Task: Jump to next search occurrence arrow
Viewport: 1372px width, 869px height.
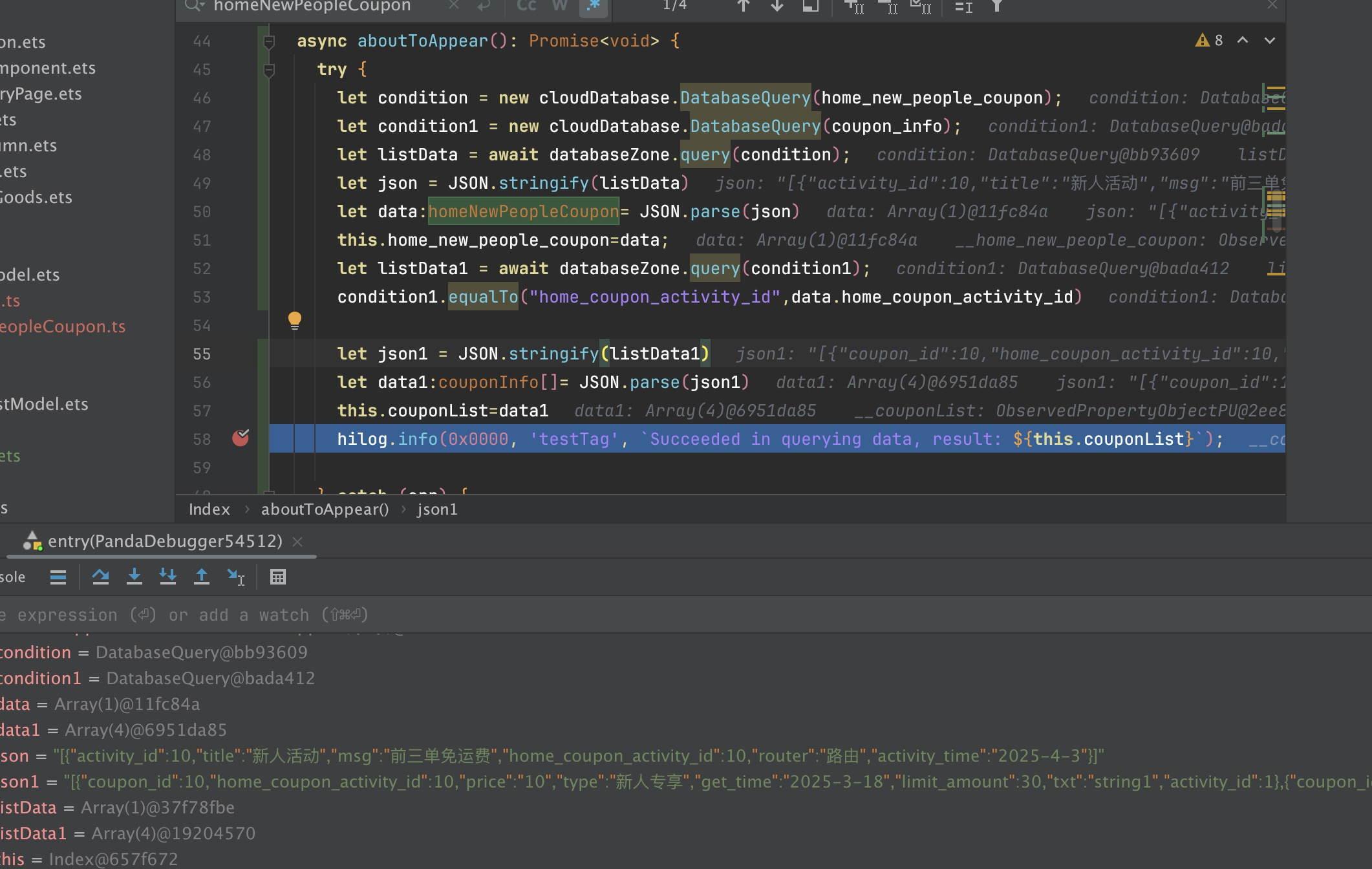Action: click(x=777, y=6)
